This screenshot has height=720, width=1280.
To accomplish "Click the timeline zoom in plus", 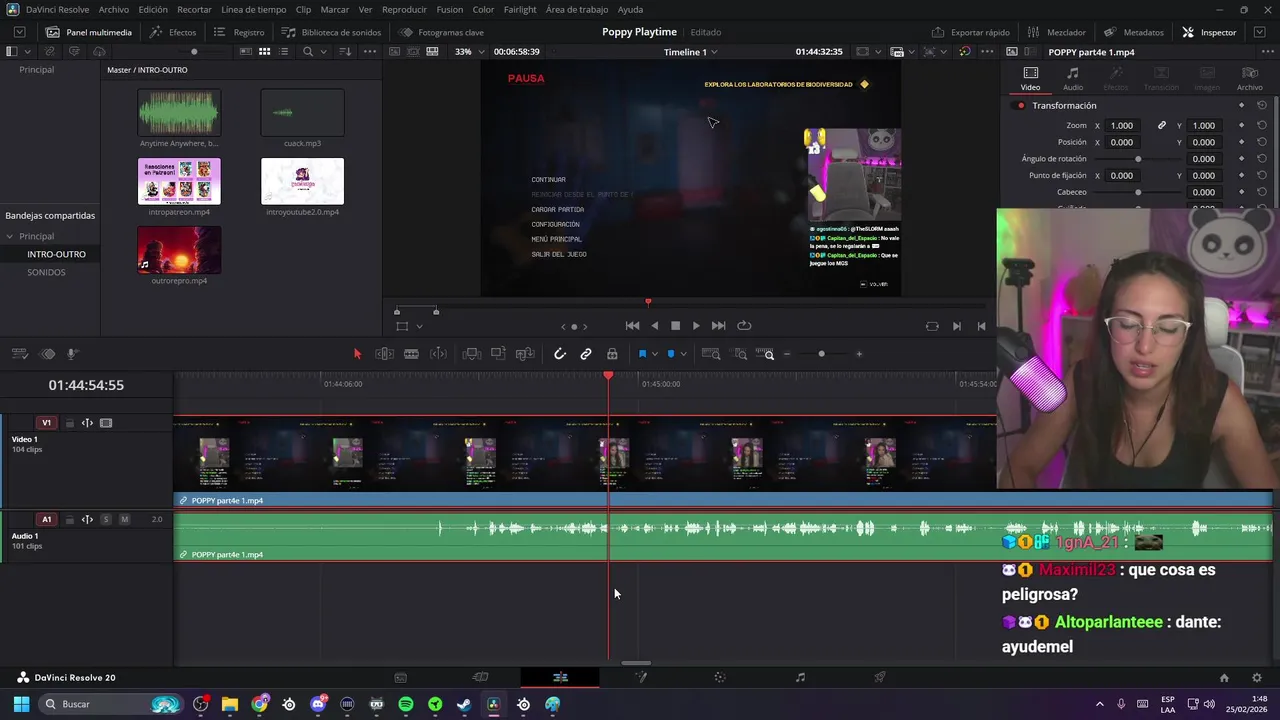I will point(858,354).
